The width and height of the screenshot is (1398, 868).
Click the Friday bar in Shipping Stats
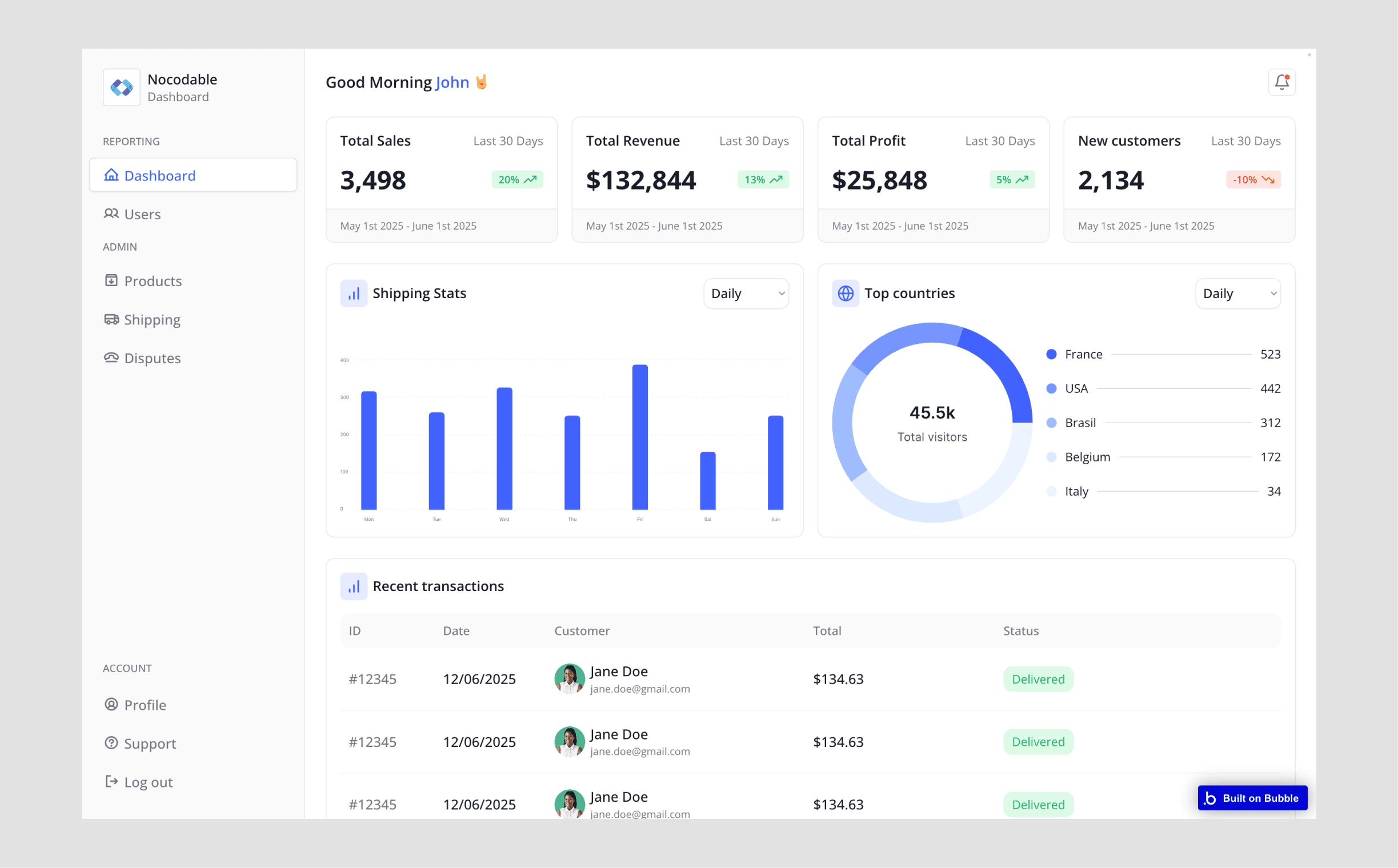click(x=640, y=437)
